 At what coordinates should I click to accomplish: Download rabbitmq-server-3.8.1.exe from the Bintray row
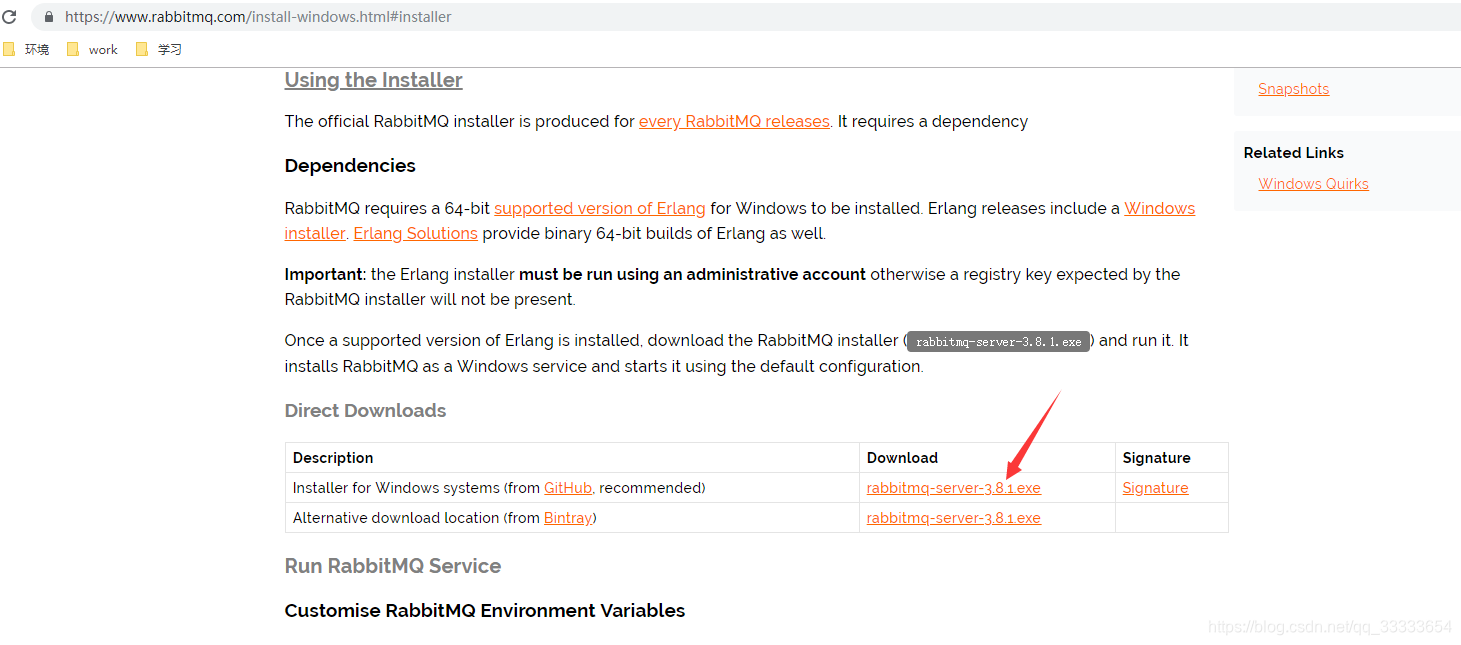tap(953, 517)
